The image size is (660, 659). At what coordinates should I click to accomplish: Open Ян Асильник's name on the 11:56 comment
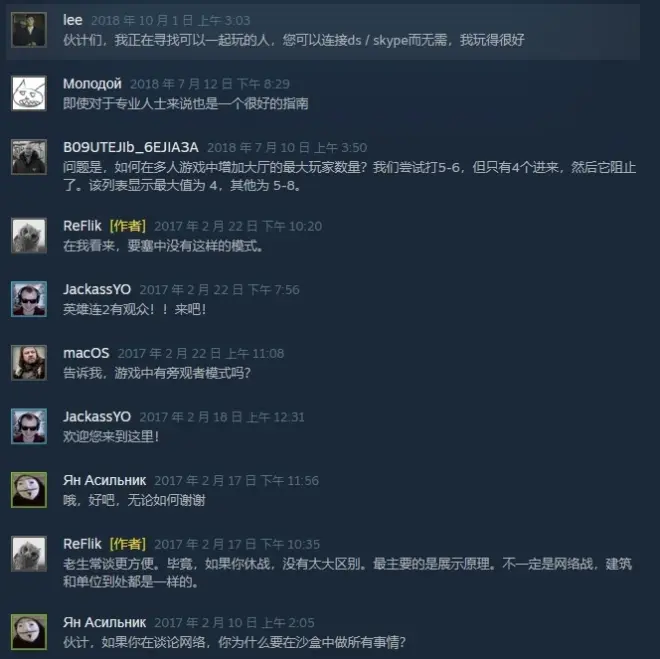(104, 480)
